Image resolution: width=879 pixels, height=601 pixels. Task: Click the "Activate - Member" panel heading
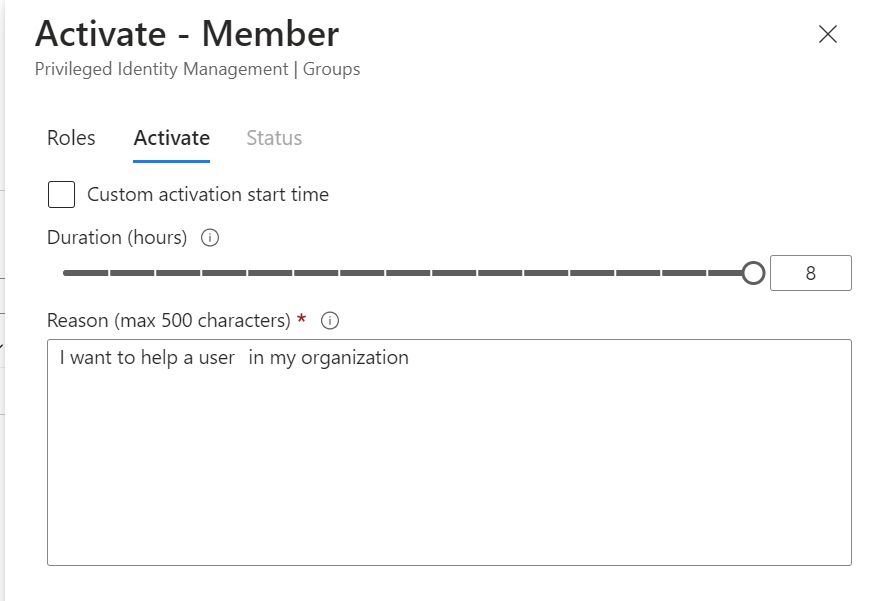(187, 35)
